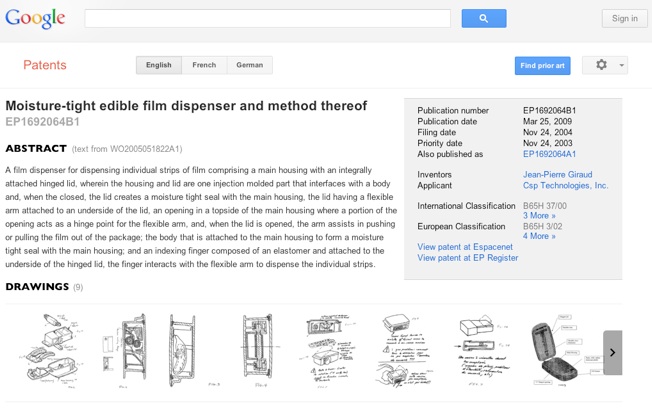Screen dimensions: 652x410
Task: Open applicant Csp Technologies, Inc. link
Action: pos(565,185)
